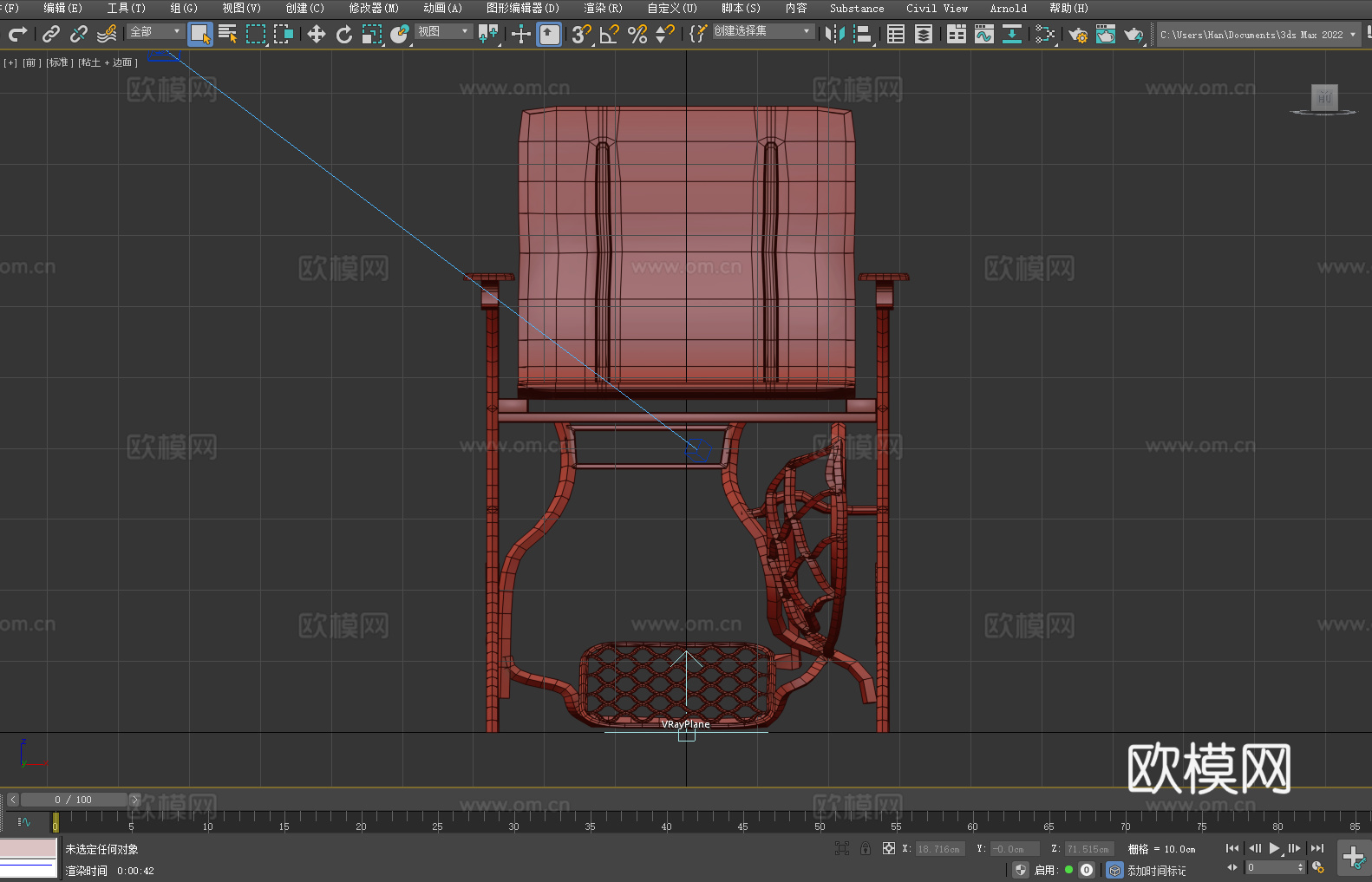Viewport: 1372px width, 882px height.
Task: Open the reference coordinate 视图 dropdown
Action: [x=443, y=31]
